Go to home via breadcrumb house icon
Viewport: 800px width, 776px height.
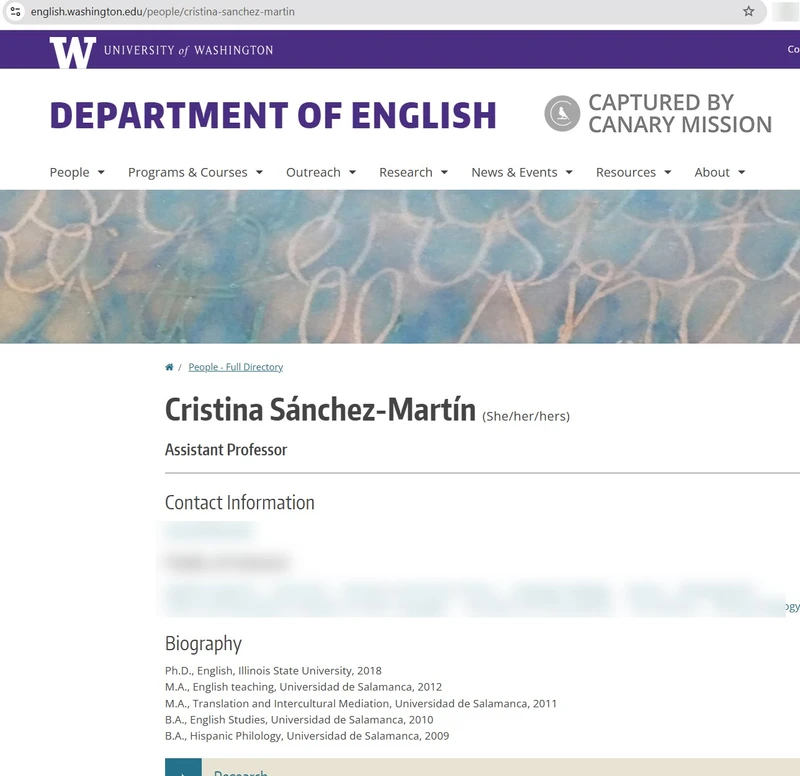169,367
